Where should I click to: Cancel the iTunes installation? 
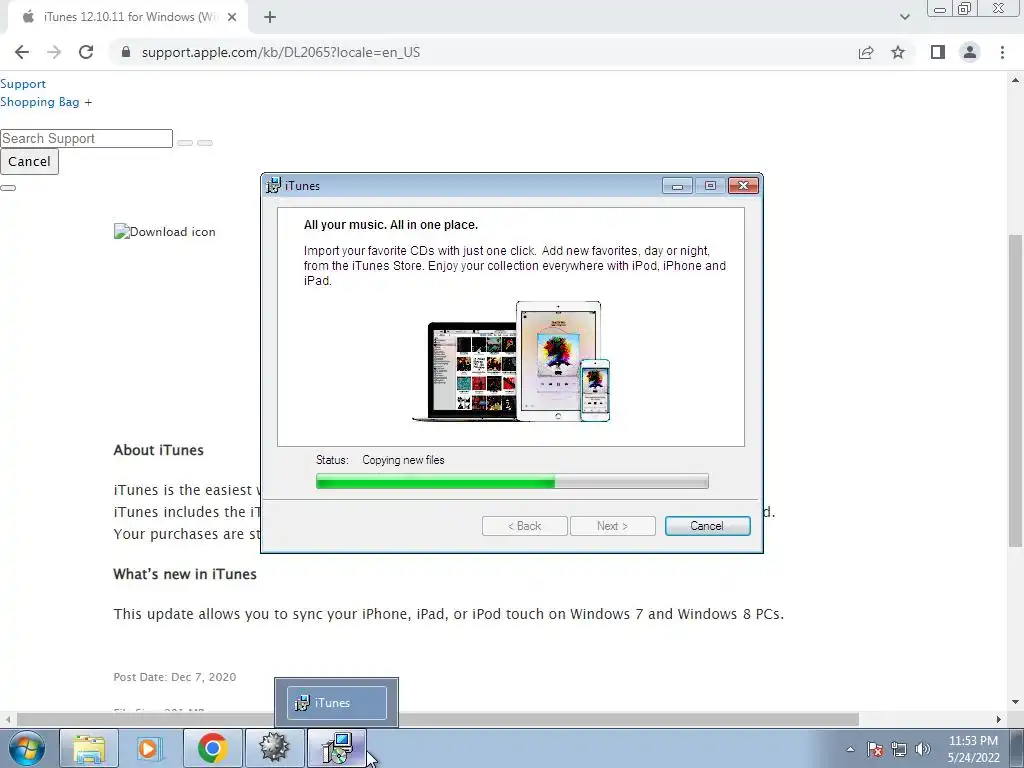pyautogui.click(x=707, y=526)
